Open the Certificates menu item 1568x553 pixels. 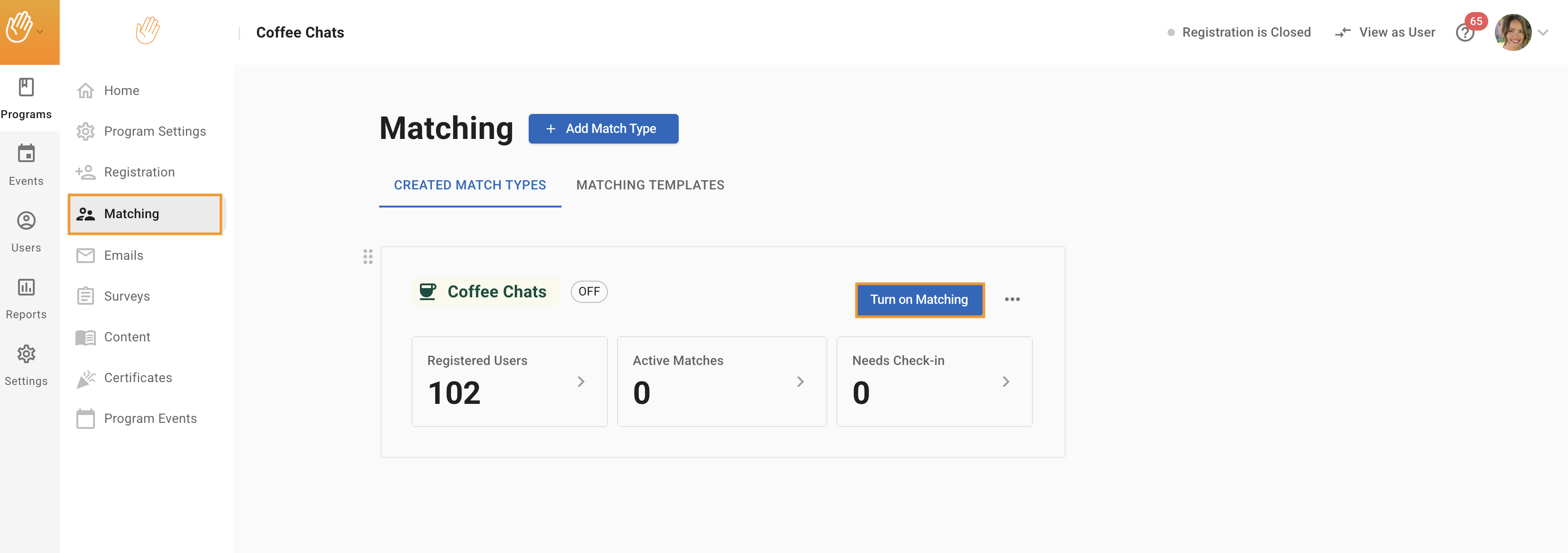tap(137, 377)
